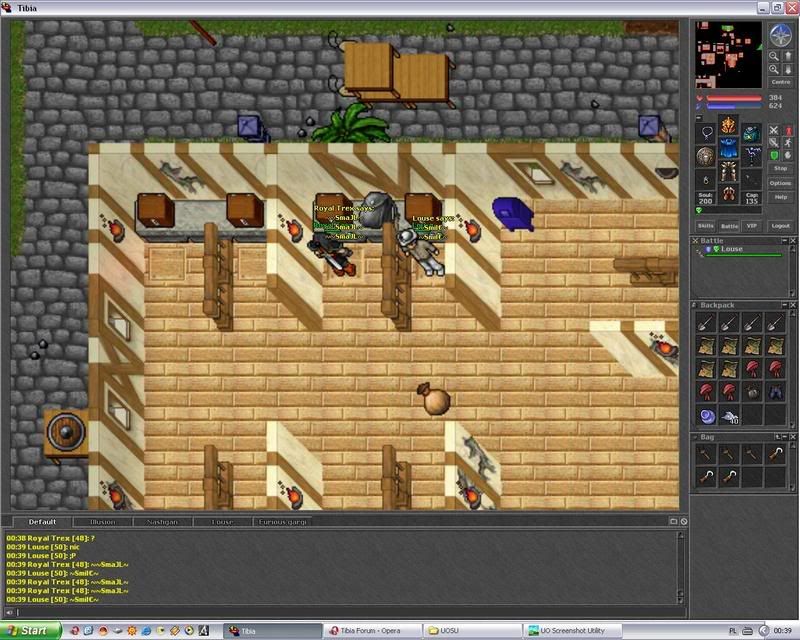Toggle chase opponent running figure mode
800x640 pixels.
(x=788, y=143)
